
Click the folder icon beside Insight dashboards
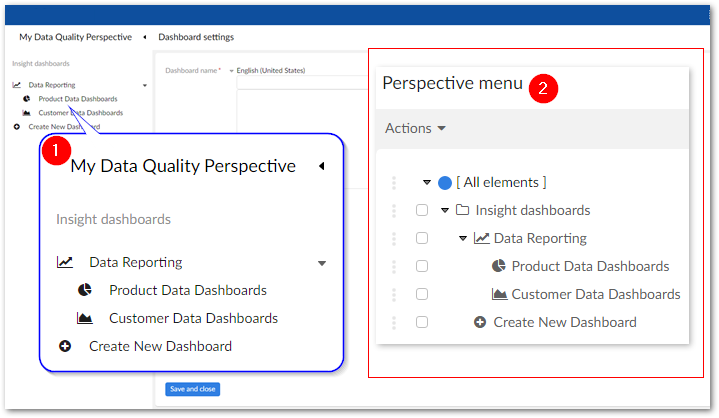click(x=462, y=210)
